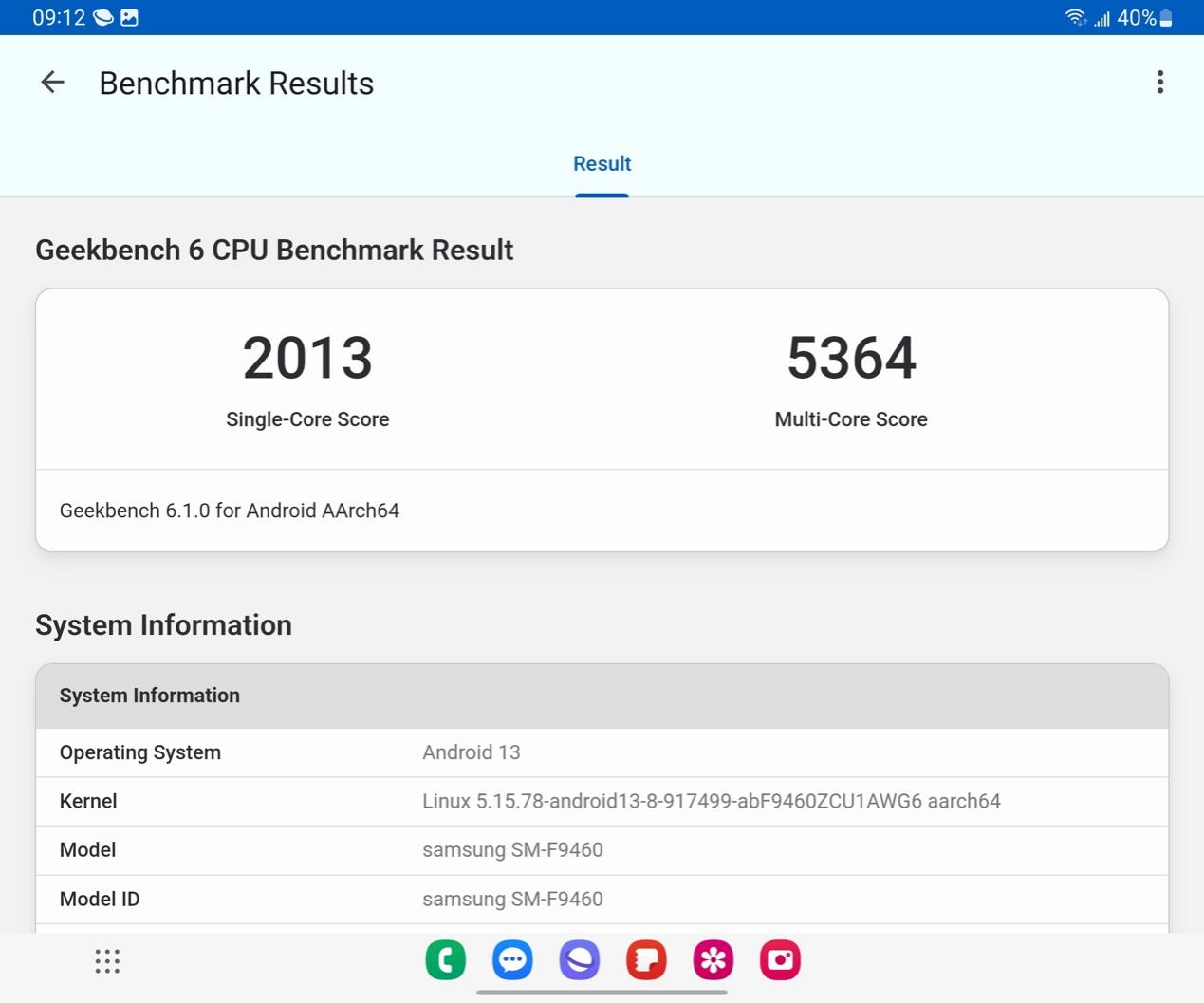Tap the gray System Information table header
Viewport: 1204px width, 1003px height.
point(602,696)
